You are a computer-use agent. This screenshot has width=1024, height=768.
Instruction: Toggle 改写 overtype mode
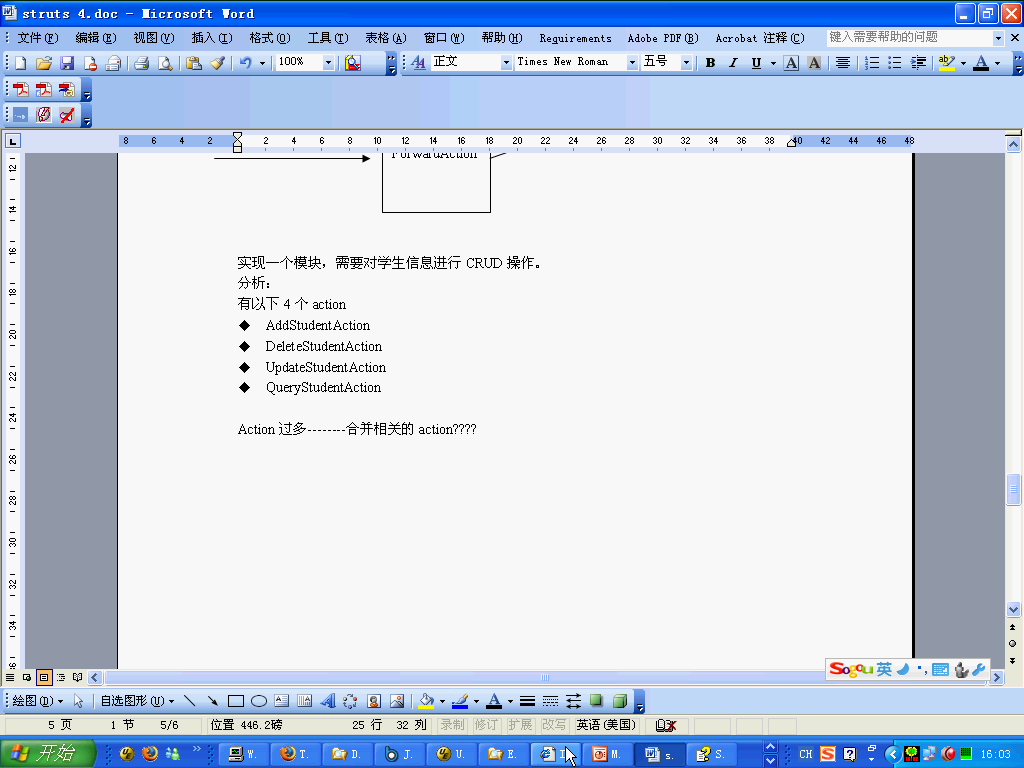tap(554, 725)
